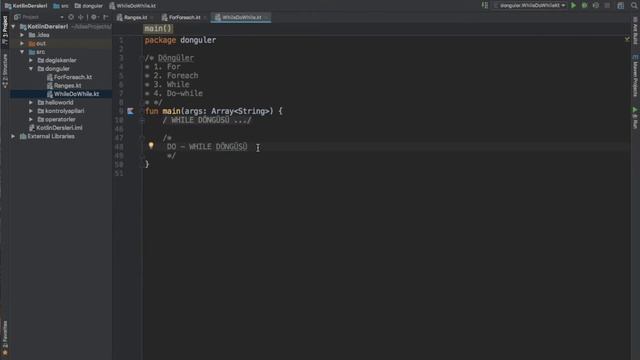
Task: Click scroll from source target icon in Project panel
Action: coord(71,17)
